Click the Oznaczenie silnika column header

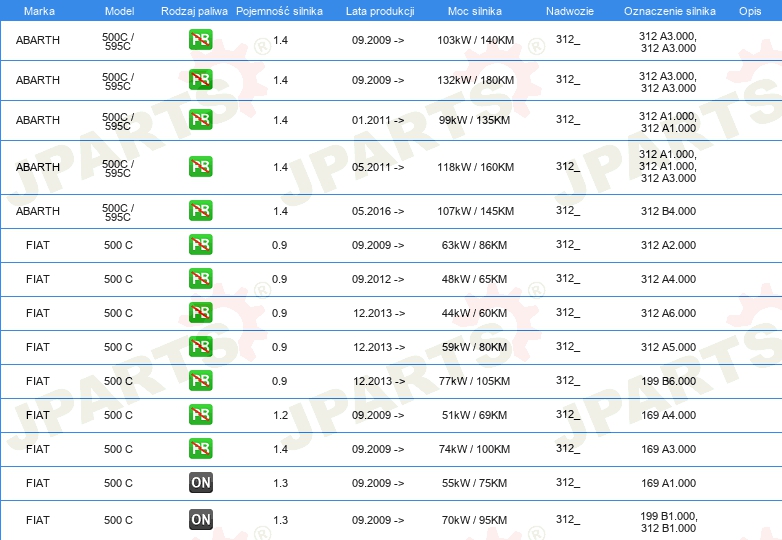pyautogui.click(x=670, y=11)
